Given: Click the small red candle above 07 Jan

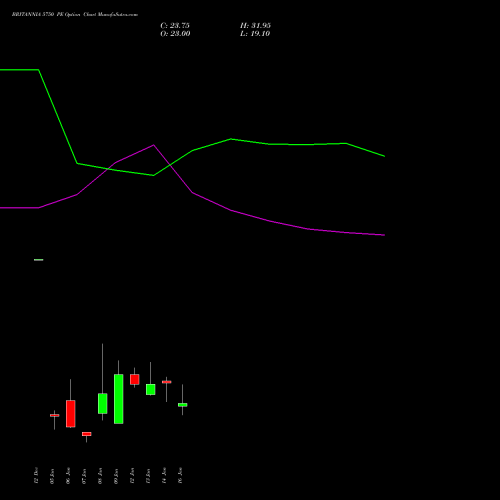Looking at the screenshot, I should point(87,434).
